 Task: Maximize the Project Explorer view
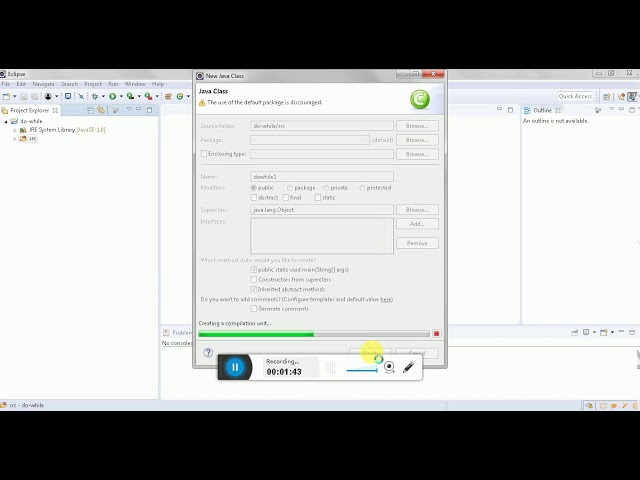pyautogui.click(x=149, y=110)
